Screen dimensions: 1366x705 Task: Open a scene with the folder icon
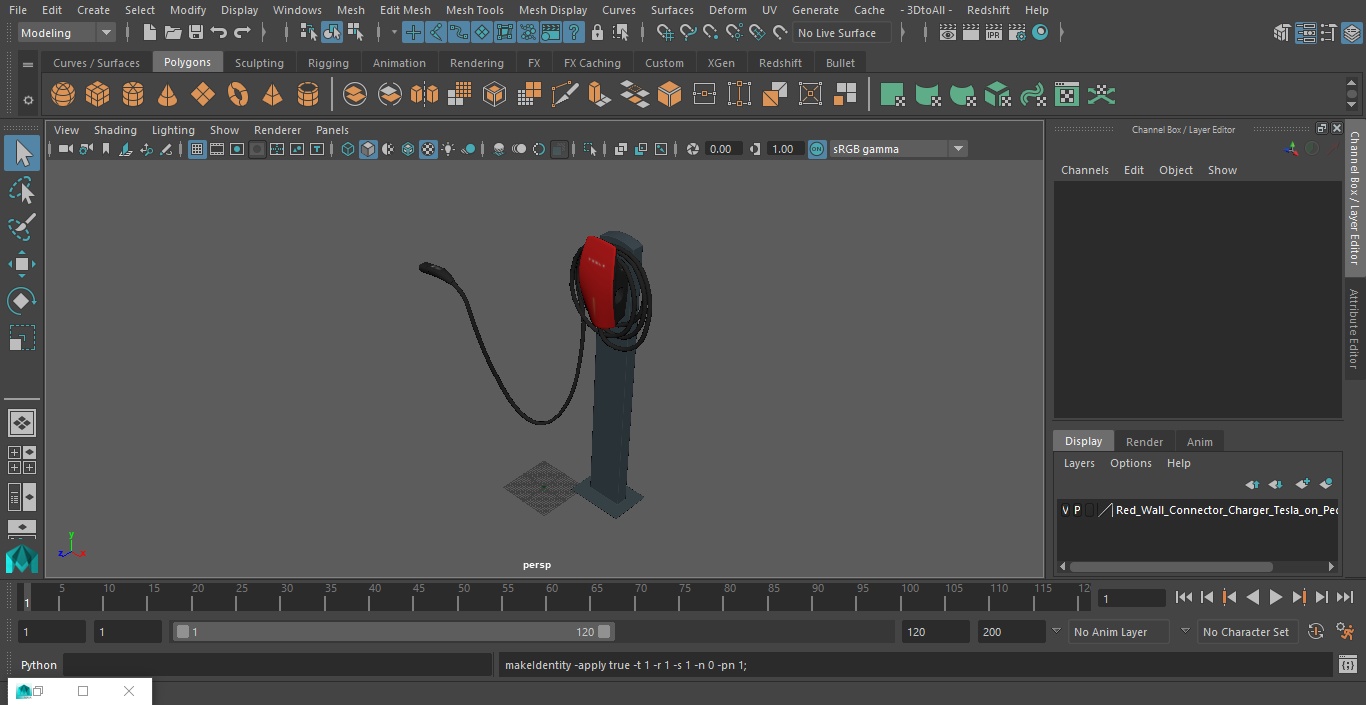173,33
